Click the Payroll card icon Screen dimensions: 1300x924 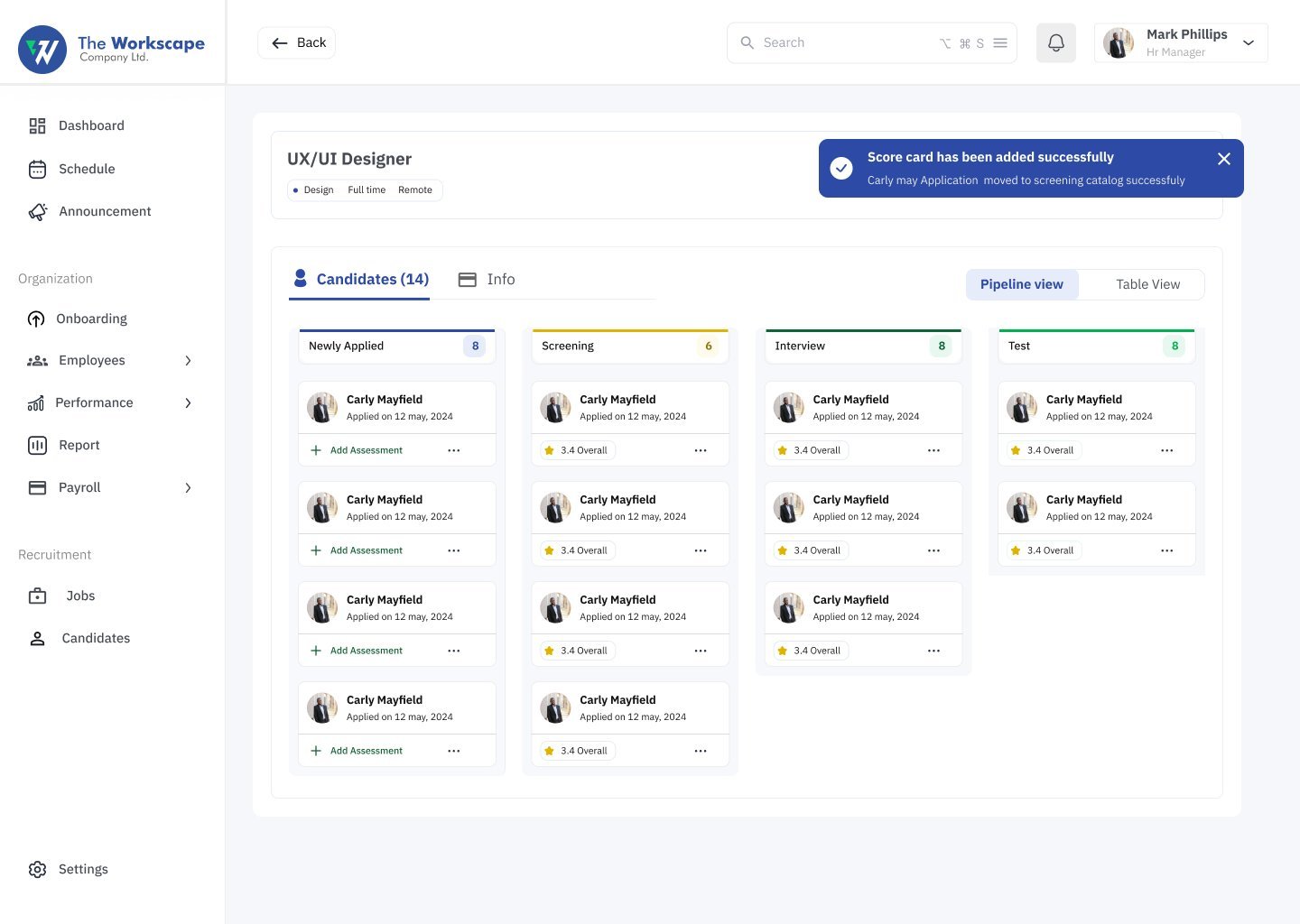coord(37,488)
